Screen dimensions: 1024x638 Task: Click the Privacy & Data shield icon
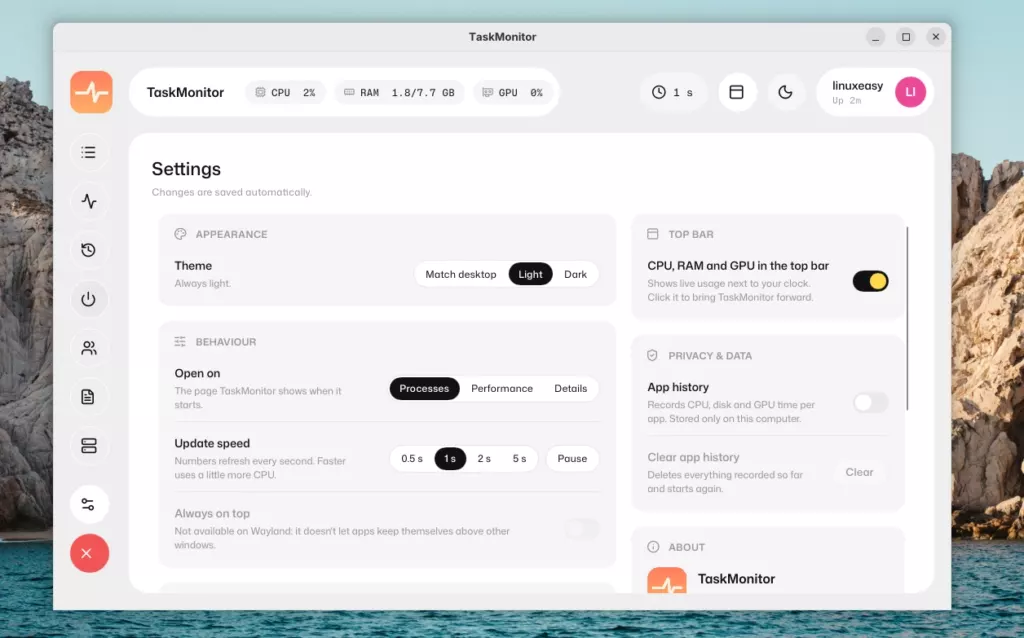(652, 355)
